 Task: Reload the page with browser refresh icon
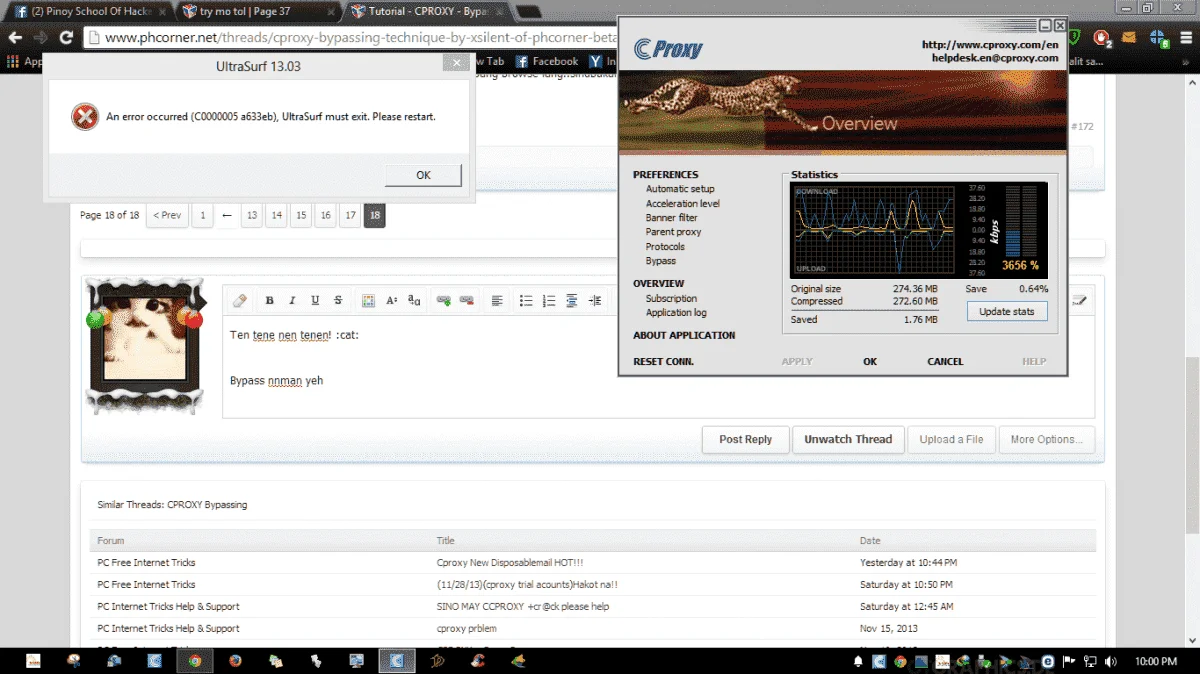pyautogui.click(x=66, y=38)
